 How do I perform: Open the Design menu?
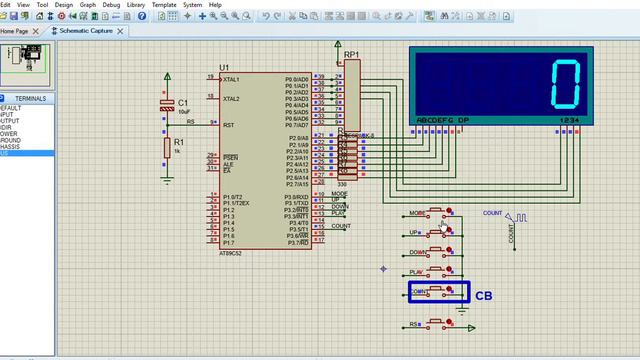click(64, 5)
